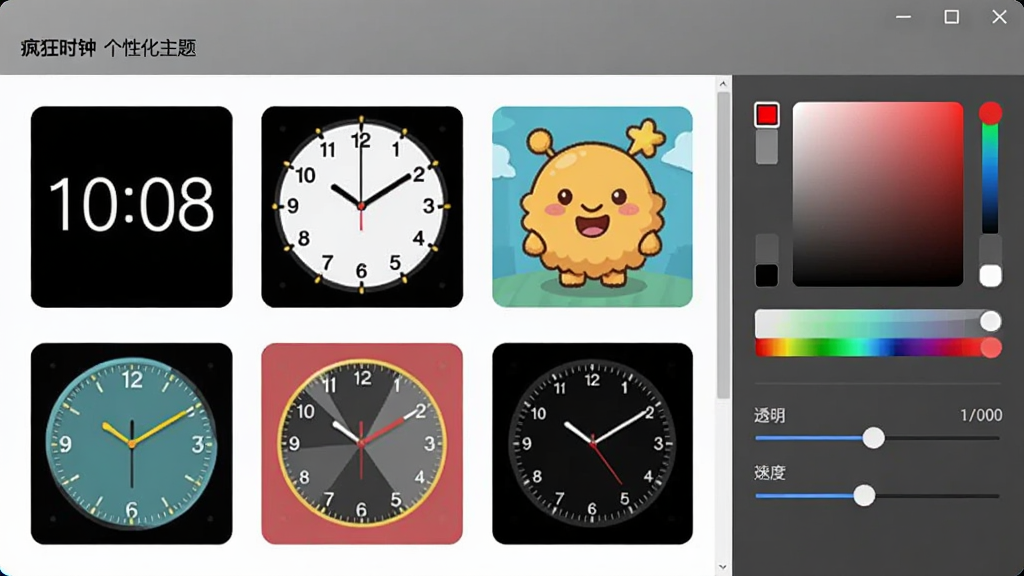This screenshot has height=576, width=1024.
Task: Click the dark gray swatch above black
Action: (x=767, y=248)
